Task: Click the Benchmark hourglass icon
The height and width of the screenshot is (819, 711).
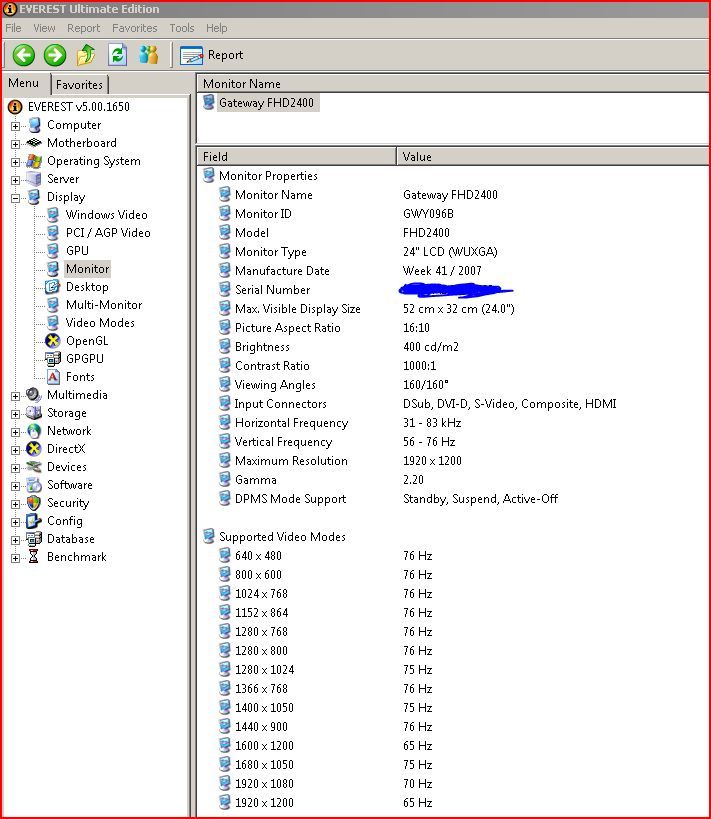Action: click(x=34, y=557)
